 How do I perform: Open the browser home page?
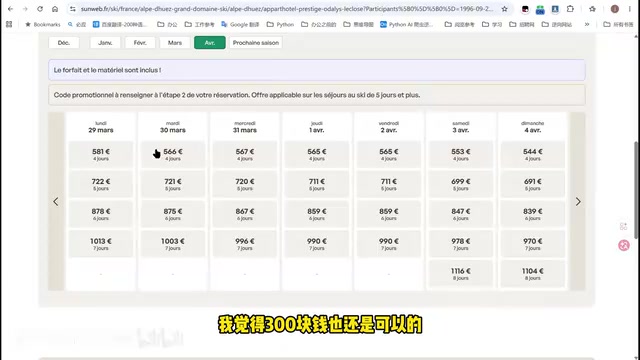click(x=55, y=9)
